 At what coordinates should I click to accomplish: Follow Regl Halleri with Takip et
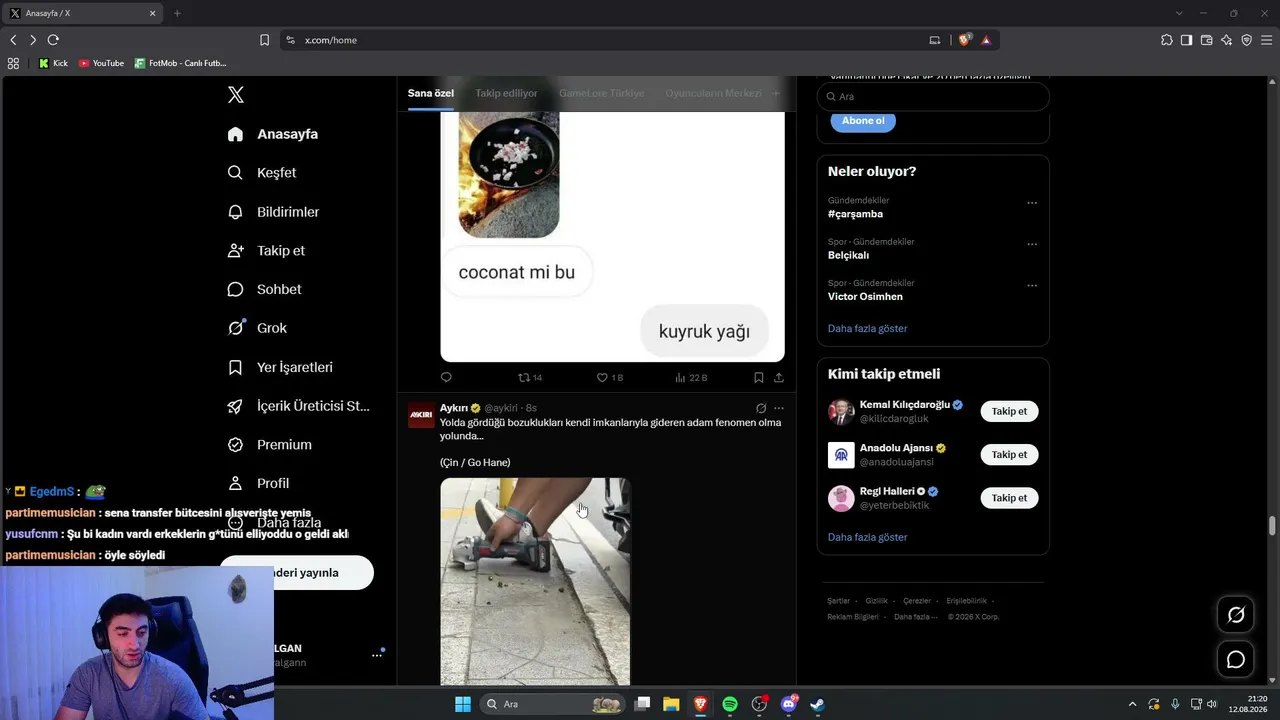coord(1009,498)
